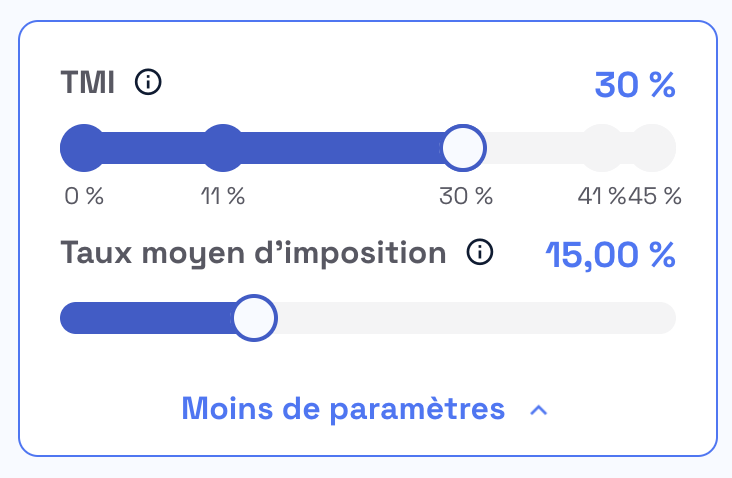Click info icon beside Taux moyen d'imposition

[x=480, y=252]
